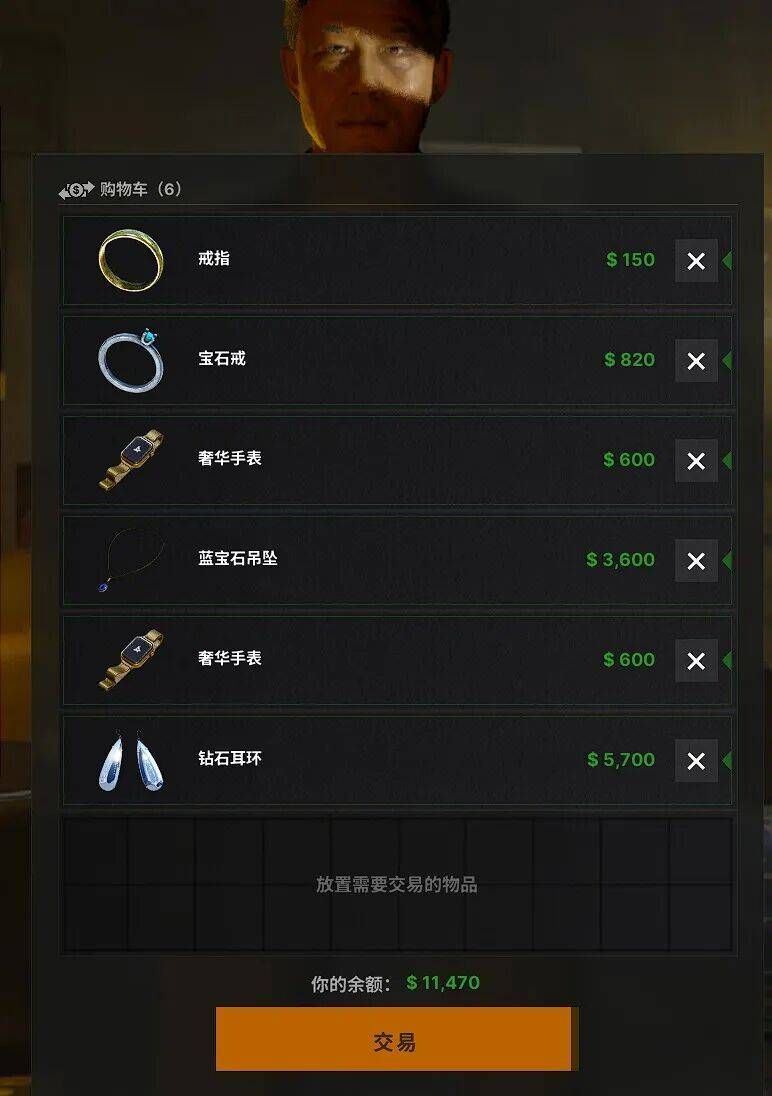772x1096 pixels.
Task: Click the 你的余额 $11,470 balance text
Action: click(x=395, y=983)
